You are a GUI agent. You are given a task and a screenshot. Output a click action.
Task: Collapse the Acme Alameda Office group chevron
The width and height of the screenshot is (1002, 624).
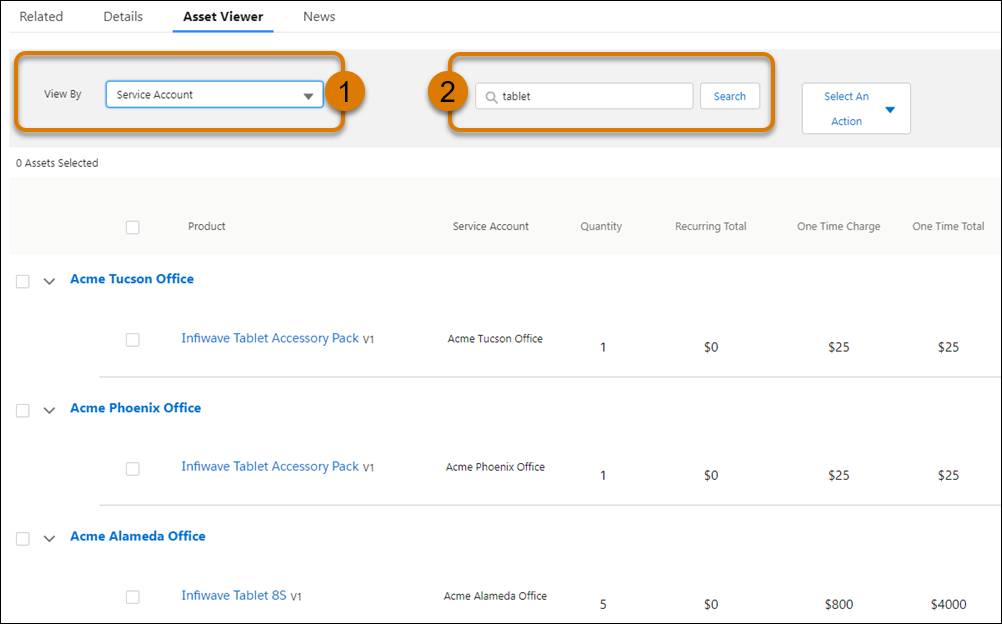coord(49,536)
